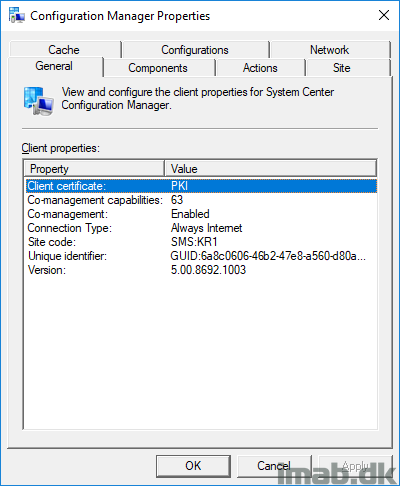Click the Value column header
The height and width of the screenshot is (486, 400).
[270, 169]
